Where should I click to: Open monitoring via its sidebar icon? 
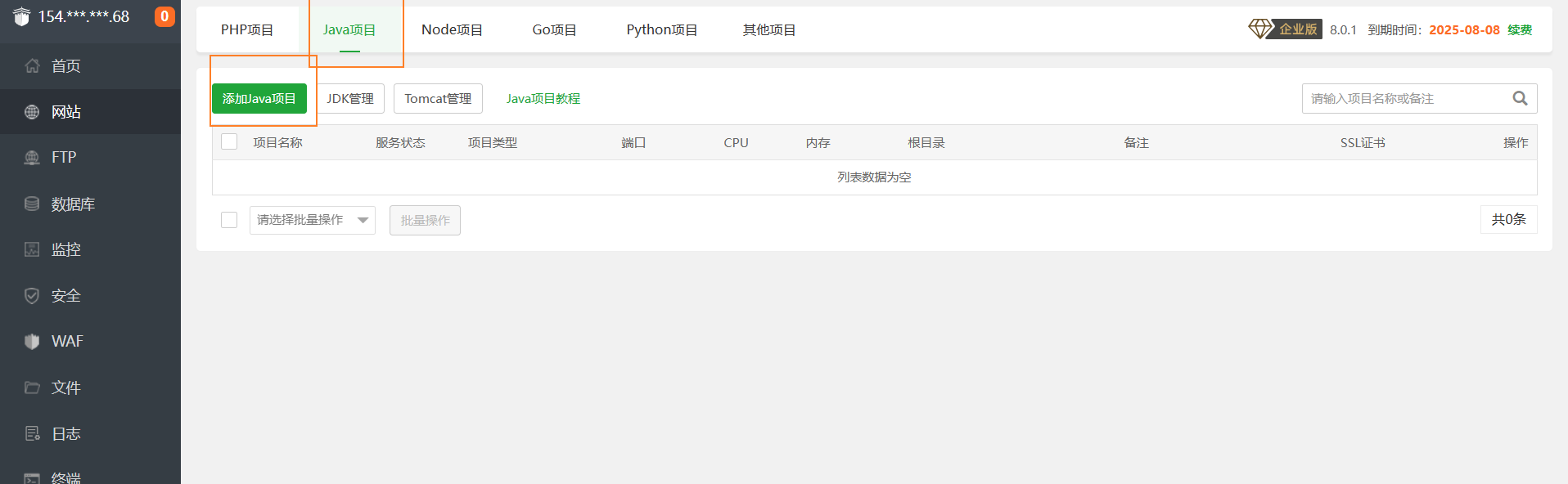click(32, 249)
